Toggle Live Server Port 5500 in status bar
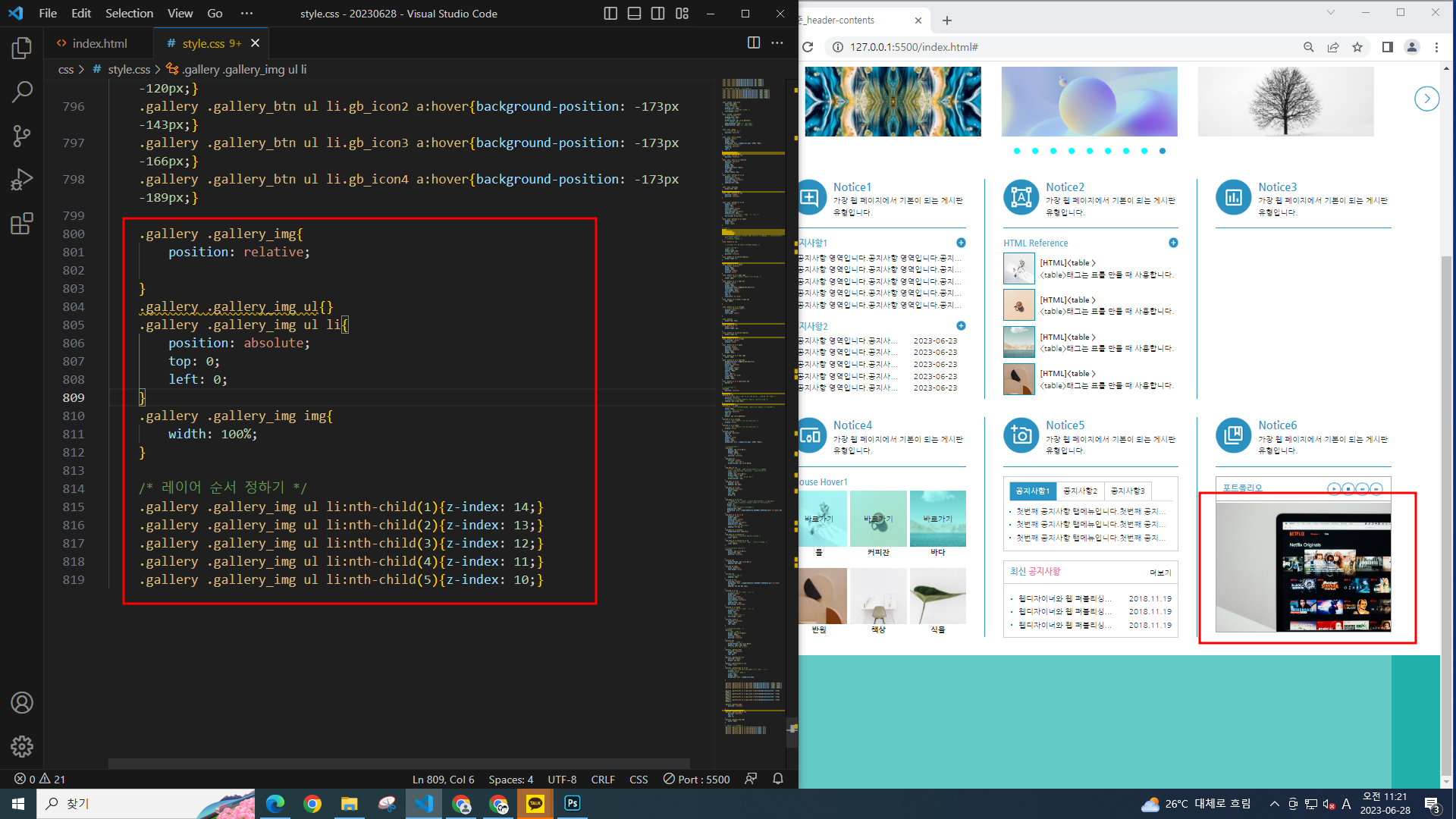 pyautogui.click(x=696, y=779)
